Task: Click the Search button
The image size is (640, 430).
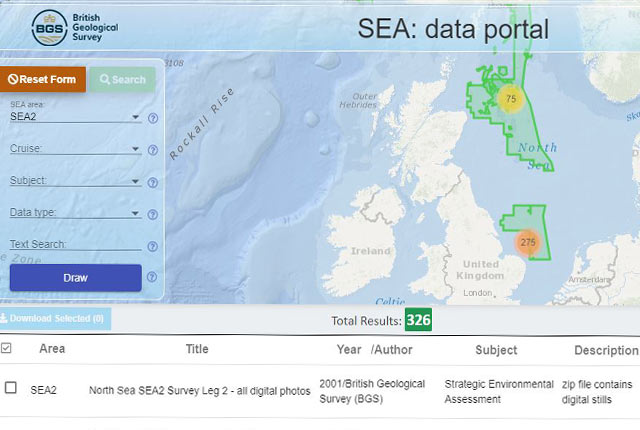Action: click(x=122, y=79)
